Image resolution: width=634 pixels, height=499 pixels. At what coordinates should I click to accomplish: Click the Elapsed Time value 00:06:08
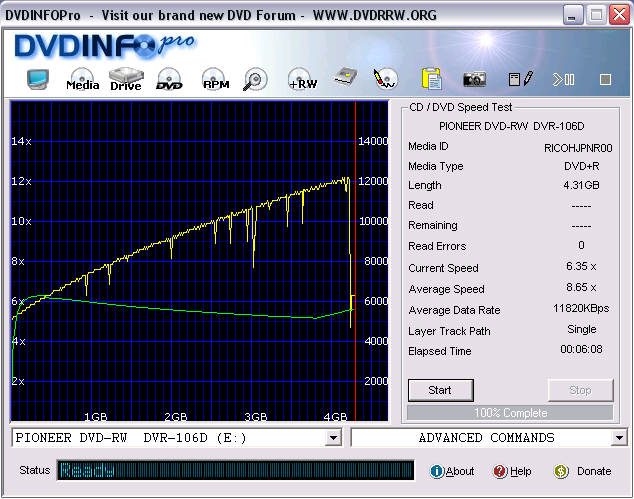pos(581,349)
